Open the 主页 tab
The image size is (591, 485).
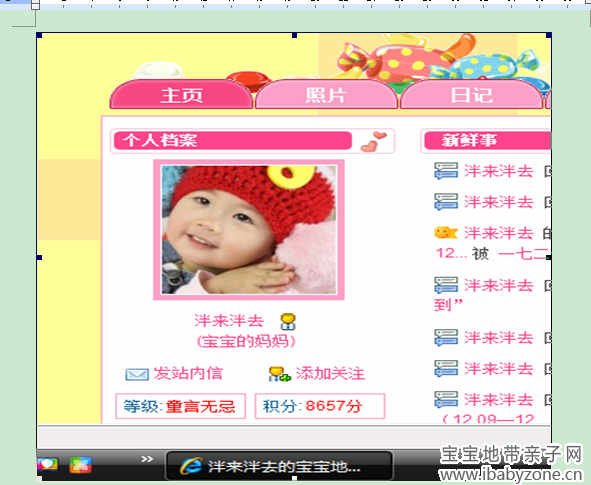(x=181, y=95)
